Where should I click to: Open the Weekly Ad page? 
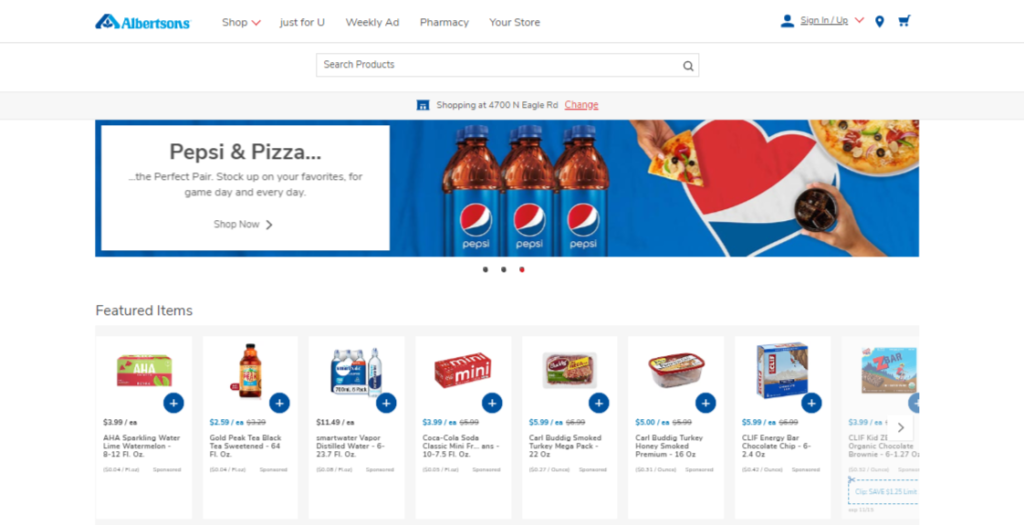click(372, 22)
